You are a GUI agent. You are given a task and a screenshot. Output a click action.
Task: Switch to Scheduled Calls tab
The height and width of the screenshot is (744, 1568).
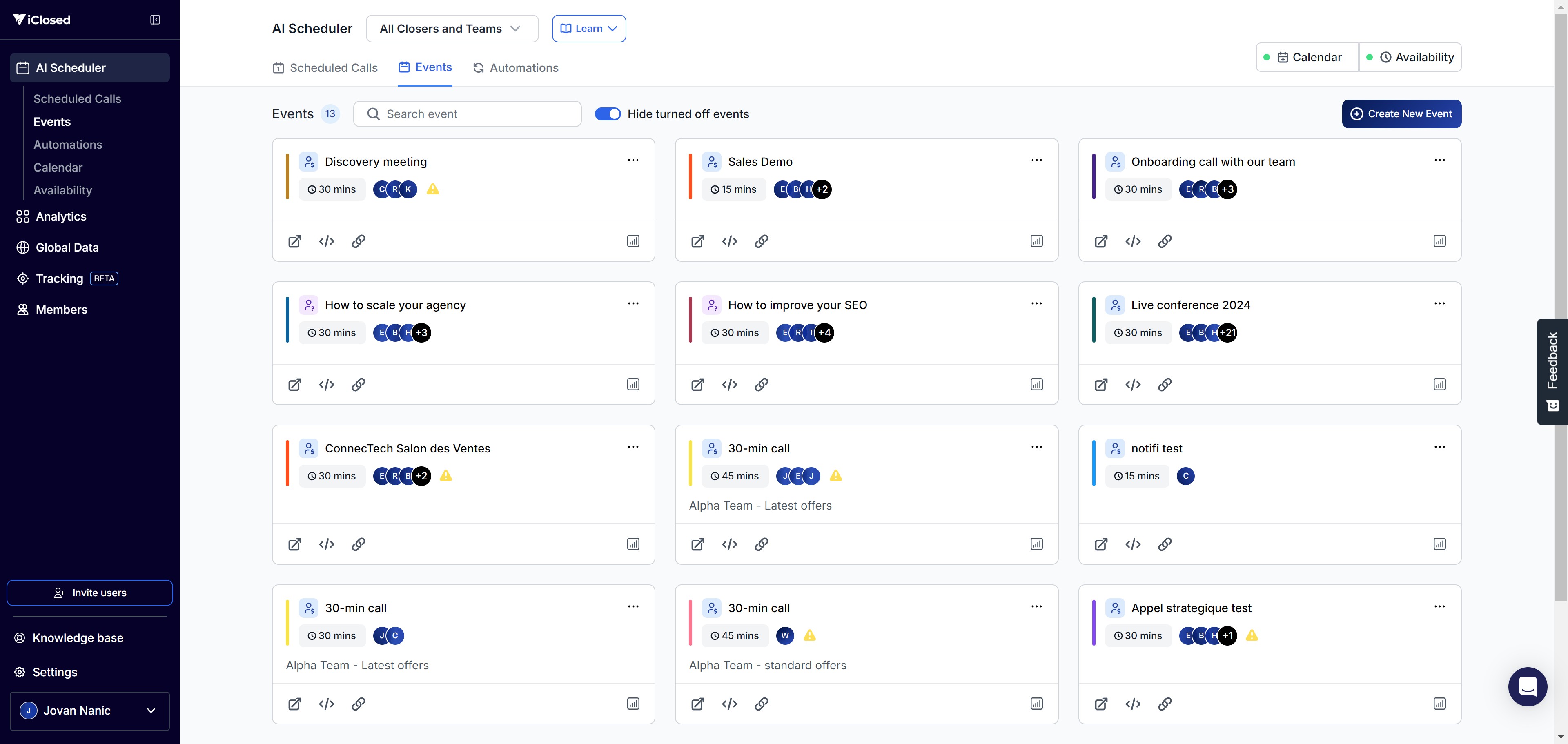pos(325,68)
